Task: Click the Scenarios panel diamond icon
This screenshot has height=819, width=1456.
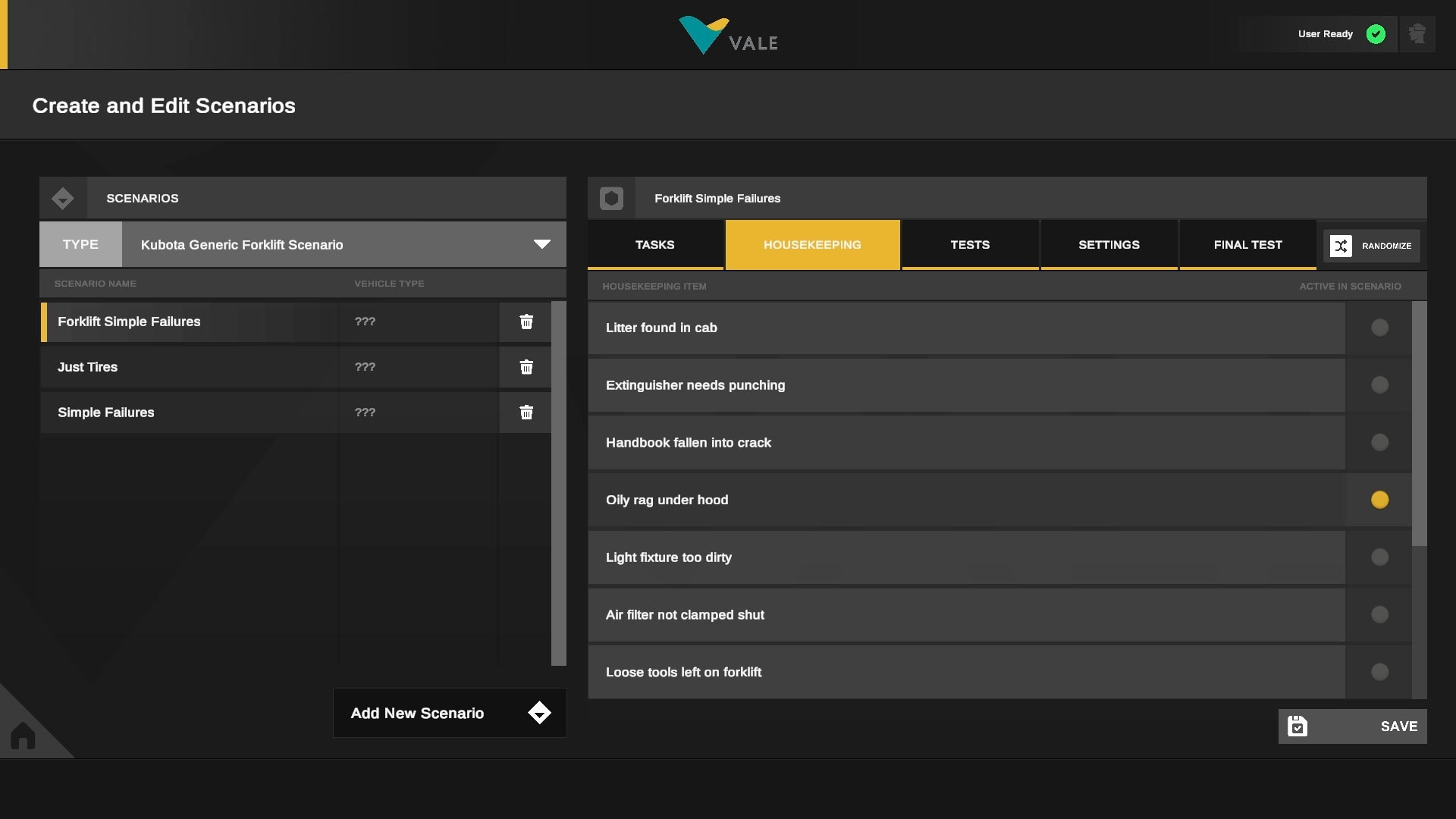Action: (x=63, y=199)
